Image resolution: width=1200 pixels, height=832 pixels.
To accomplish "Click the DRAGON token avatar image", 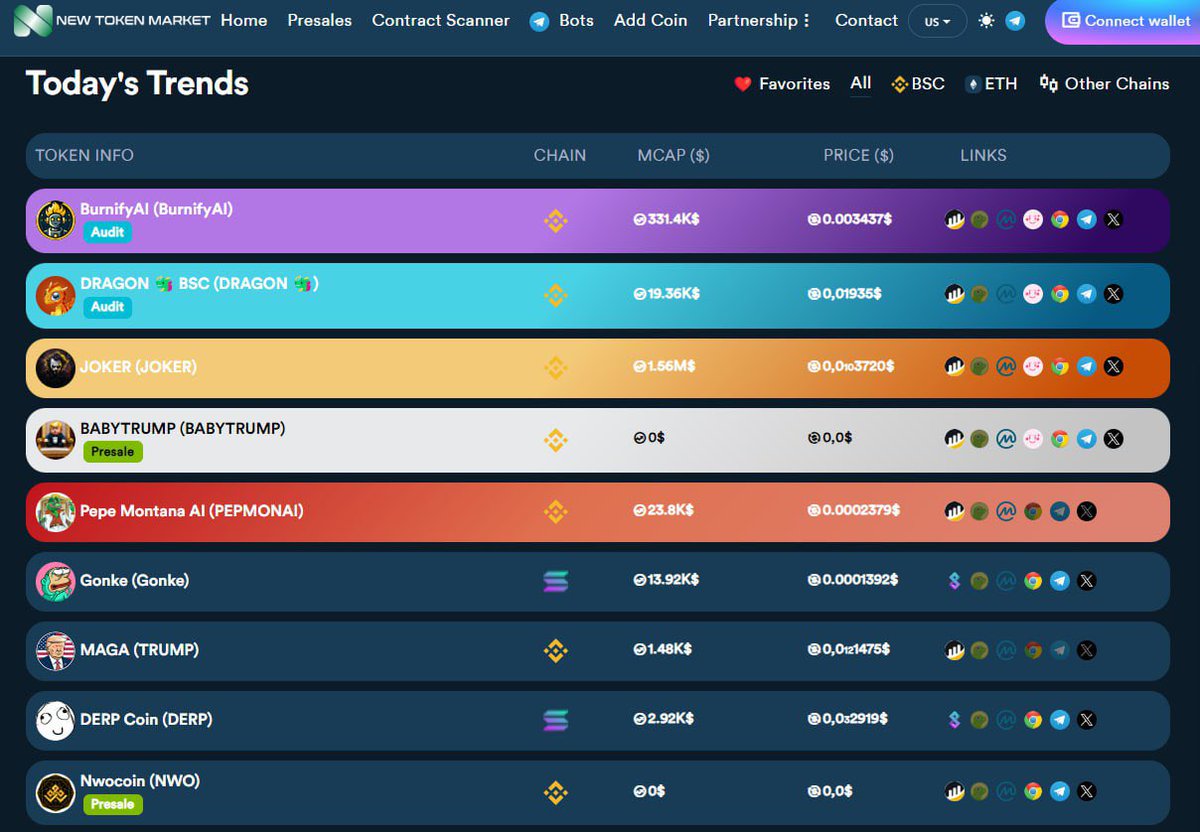I will (x=56, y=296).
